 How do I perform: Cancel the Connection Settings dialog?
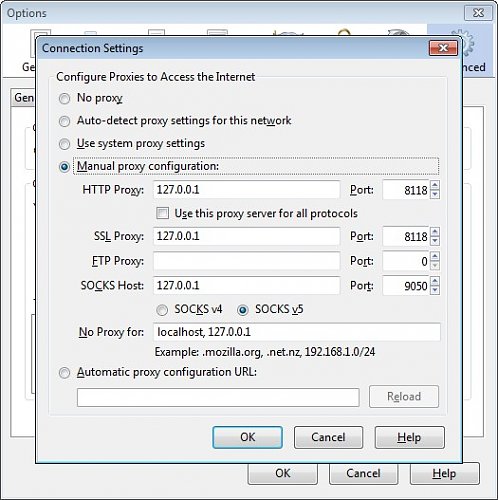coord(328,437)
